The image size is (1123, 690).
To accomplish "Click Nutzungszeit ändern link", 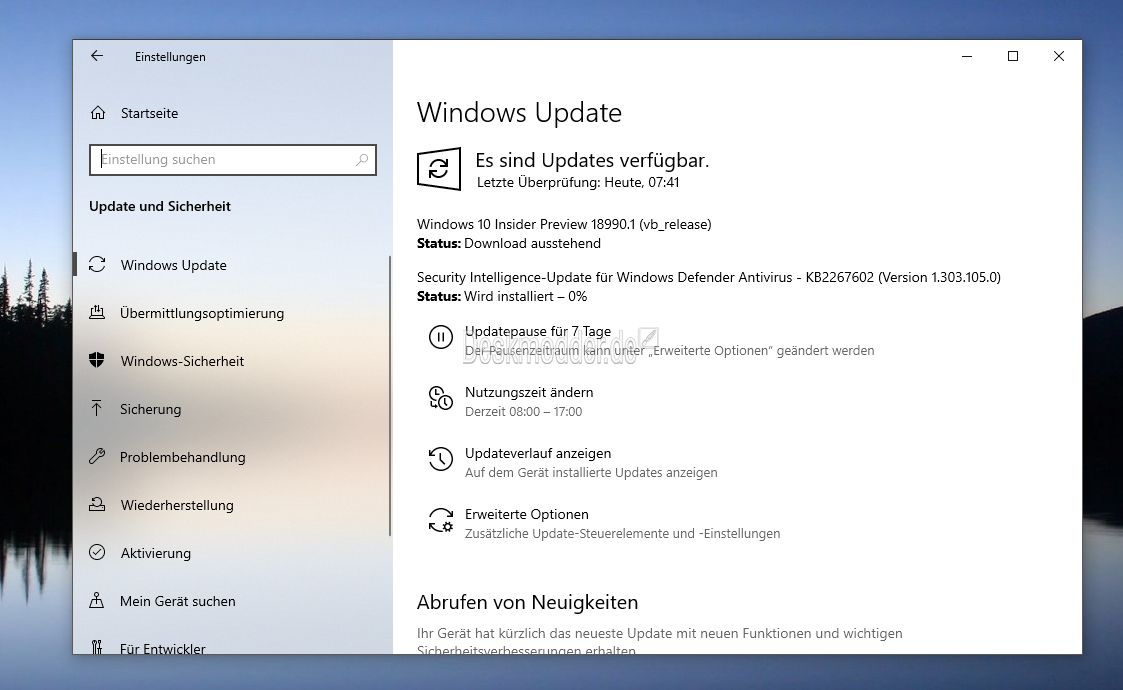I will click(x=529, y=392).
